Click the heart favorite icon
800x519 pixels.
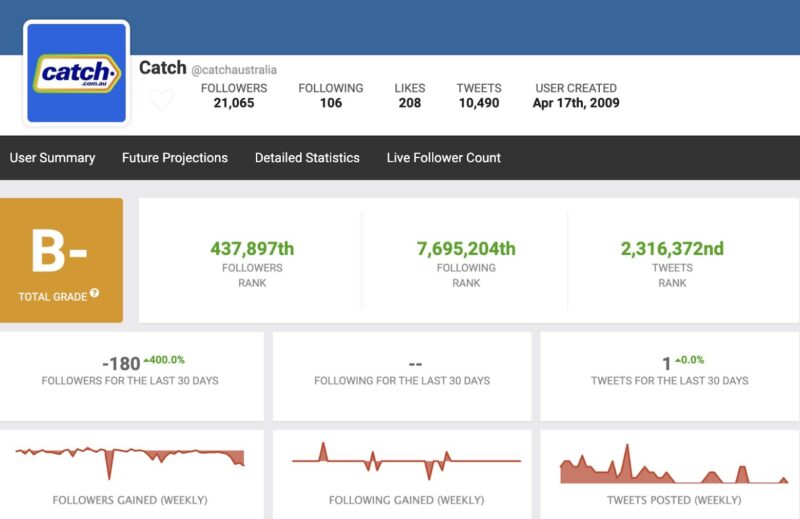pyautogui.click(x=161, y=100)
